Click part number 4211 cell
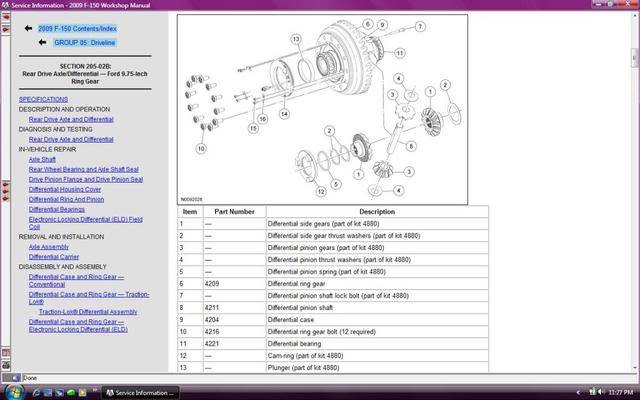Screen dimensions: 640x400 (x=234, y=308)
